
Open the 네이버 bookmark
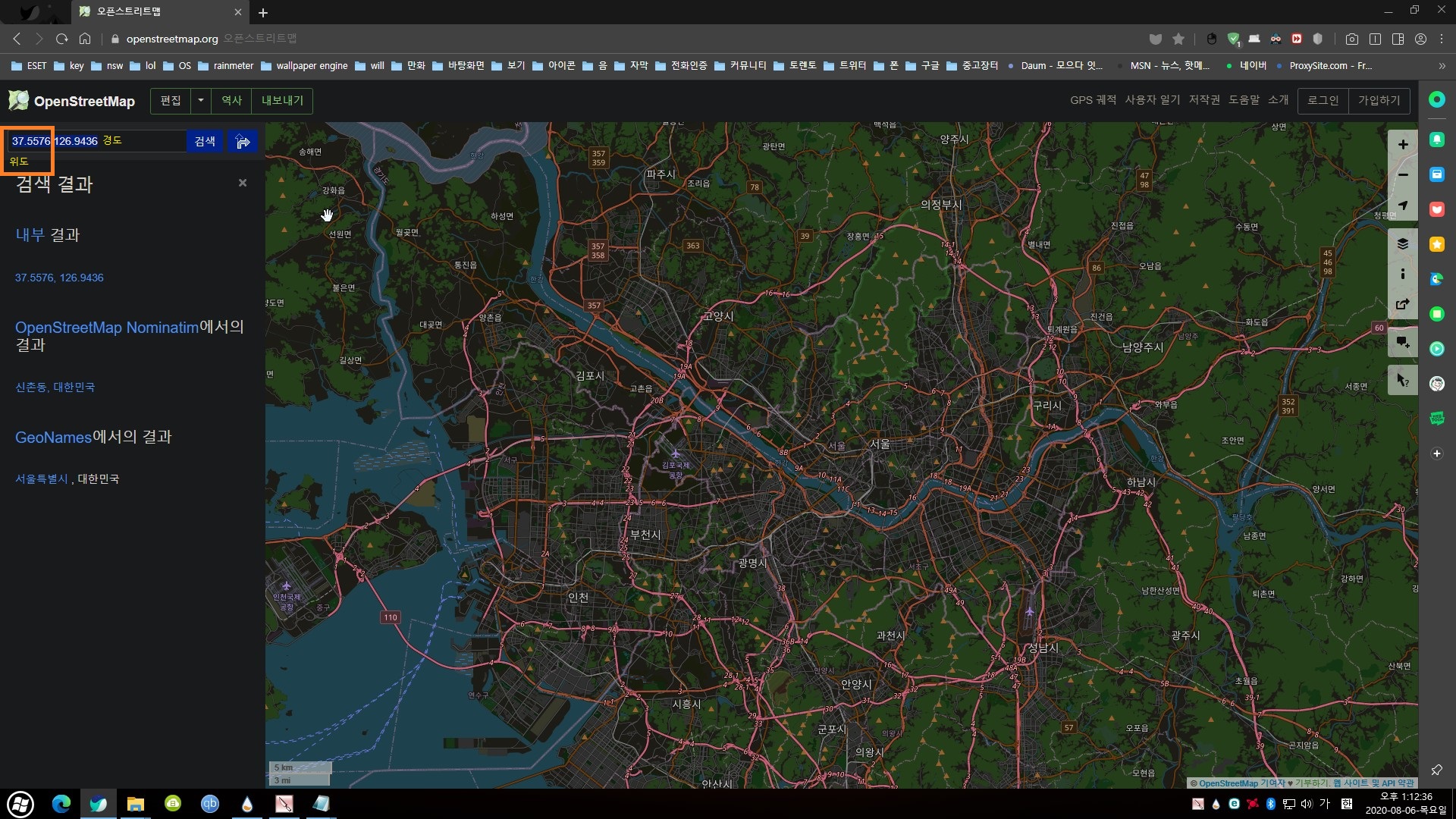point(1246,66)
